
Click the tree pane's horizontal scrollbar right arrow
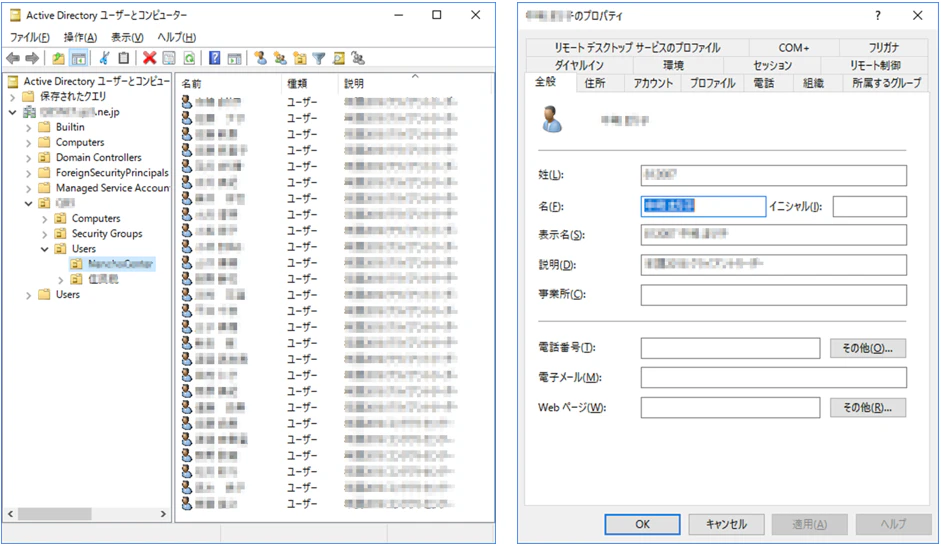tap(163, 514)
